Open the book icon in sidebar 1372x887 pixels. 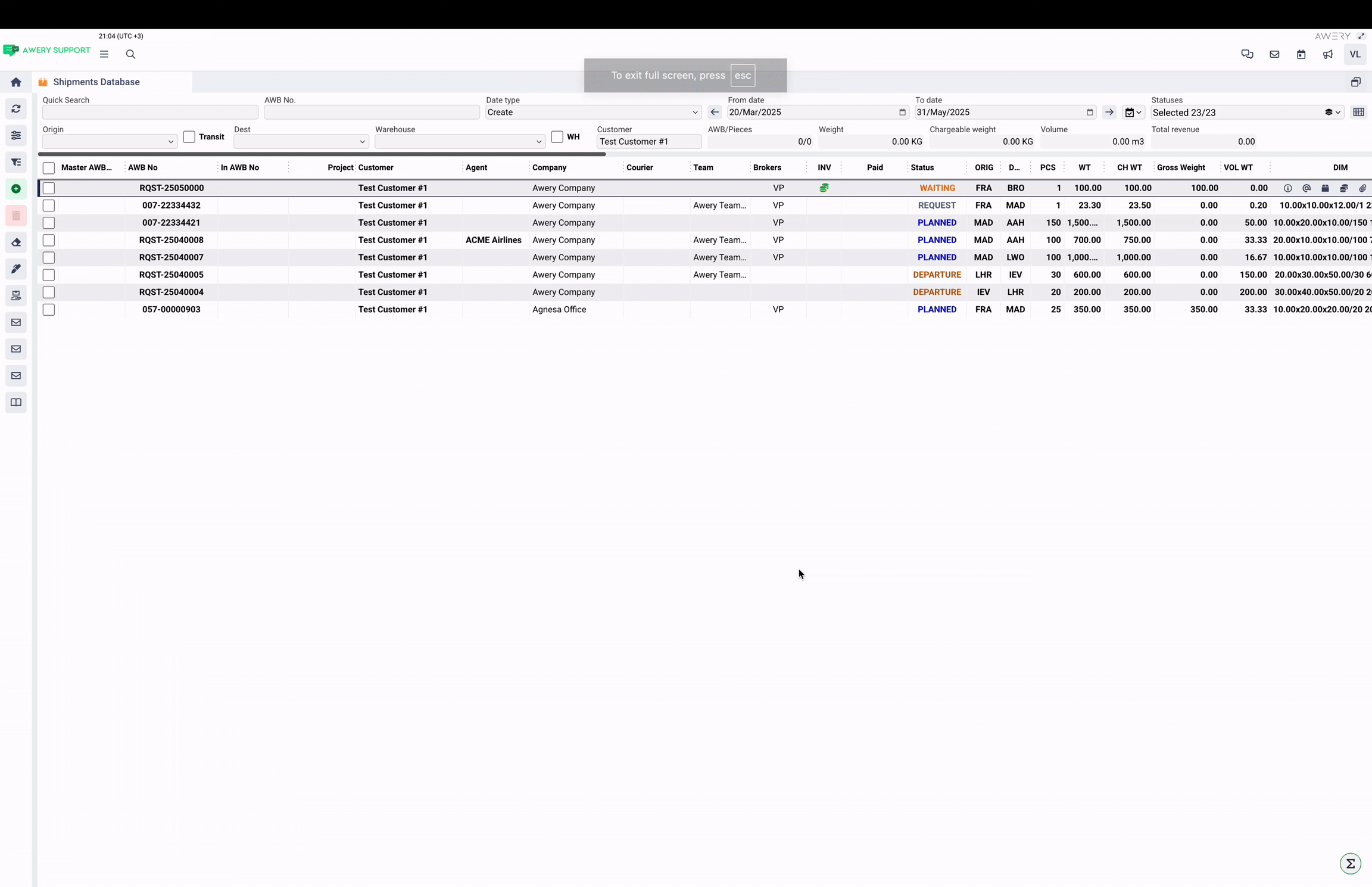point(16,403)
